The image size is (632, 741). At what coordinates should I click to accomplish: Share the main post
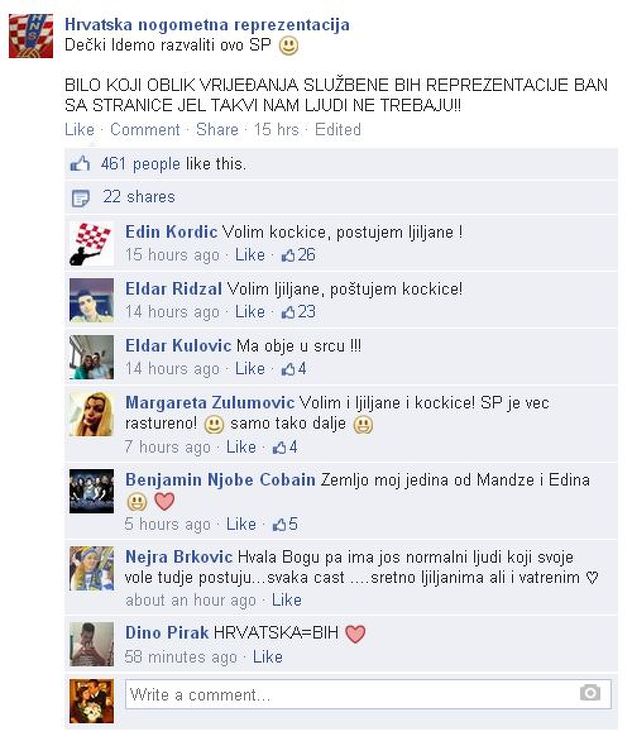tap(217, 129)
